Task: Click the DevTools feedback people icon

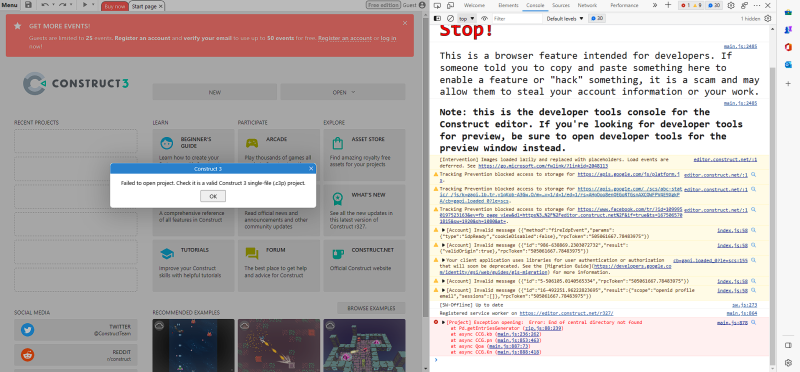Action: tap(744, 5)
